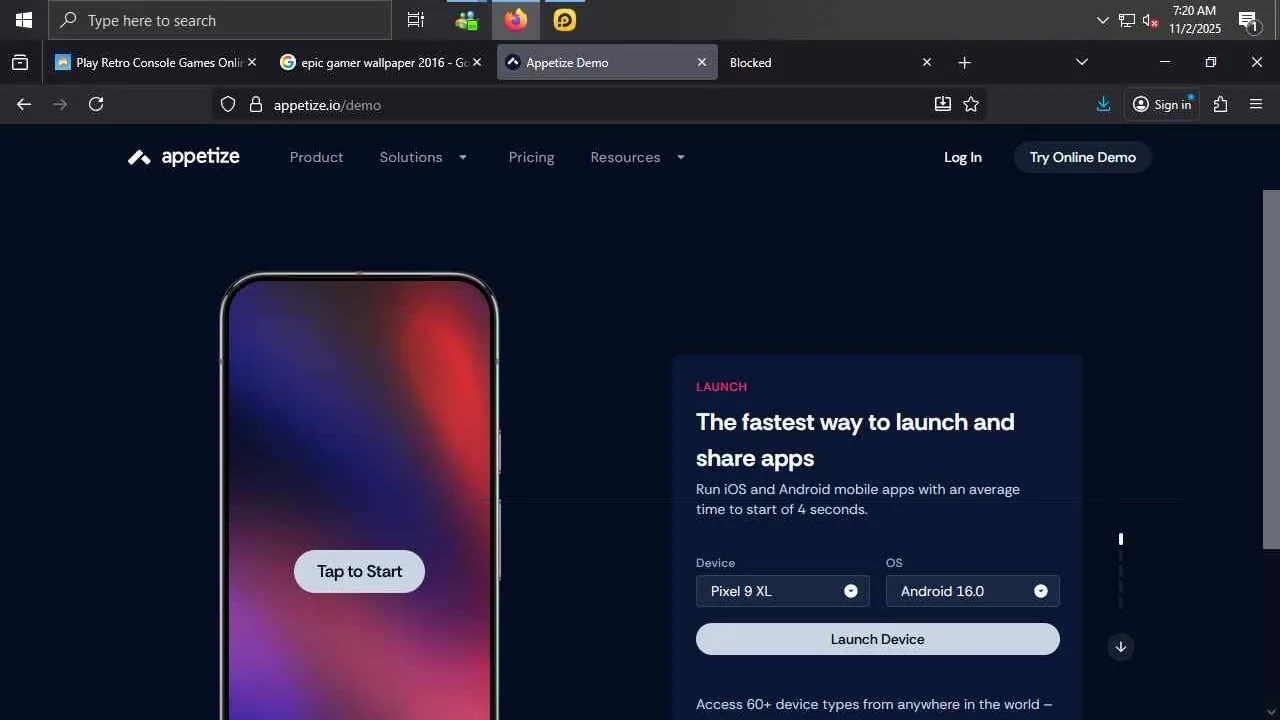Open a new browser tab

pyautogui.click(x=964, y=62)
